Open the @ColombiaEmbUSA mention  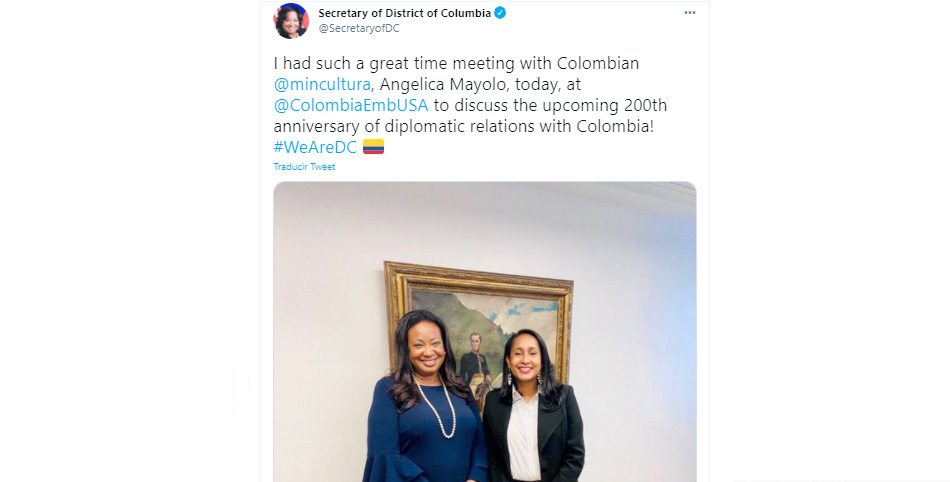(351, 105)
